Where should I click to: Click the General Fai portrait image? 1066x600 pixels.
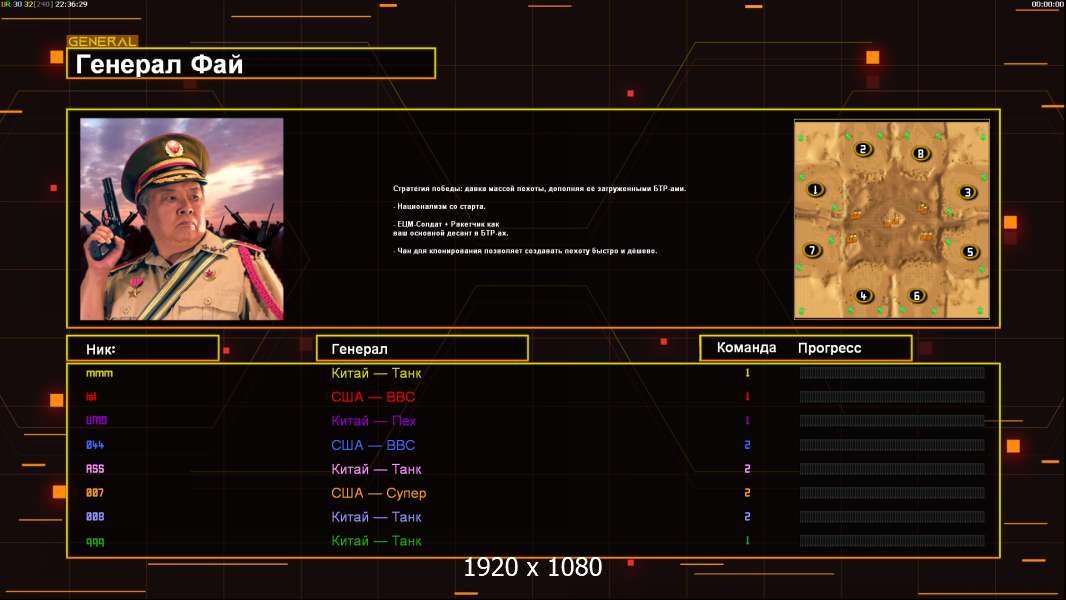click(x=181, y=219)
